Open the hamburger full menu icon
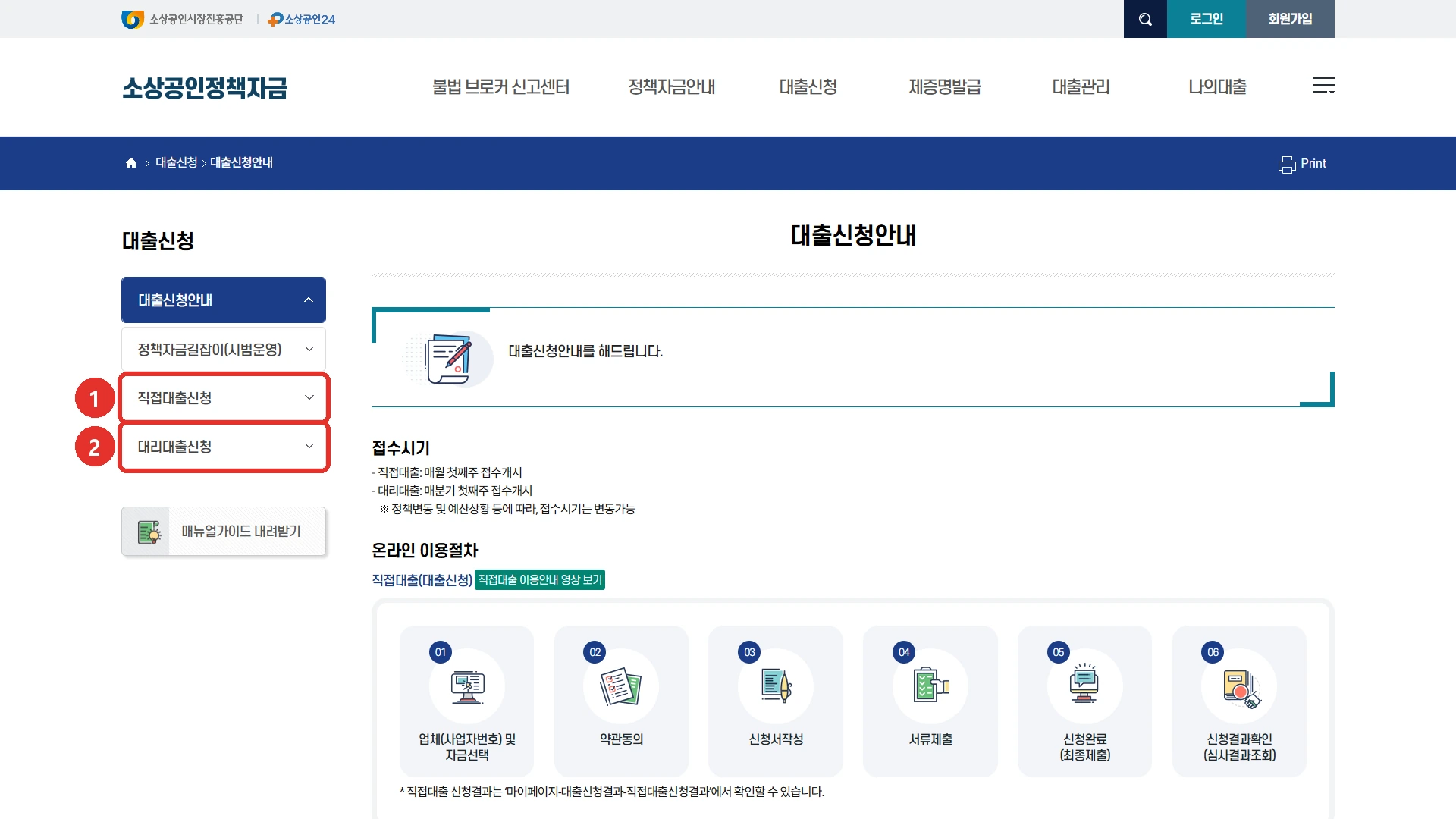Screen dimensions: 1456x819 (1323, 86)
